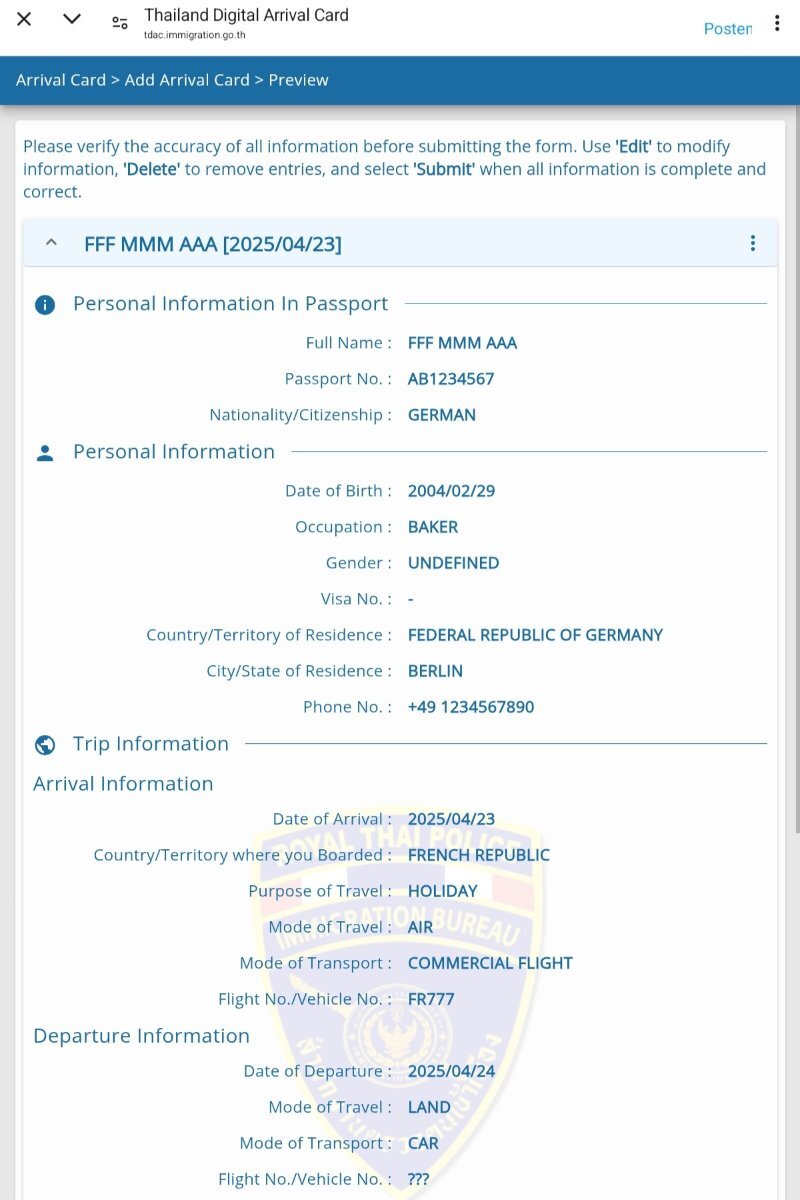
Task: Select passport number AB1234567
Action: [451, 379]
